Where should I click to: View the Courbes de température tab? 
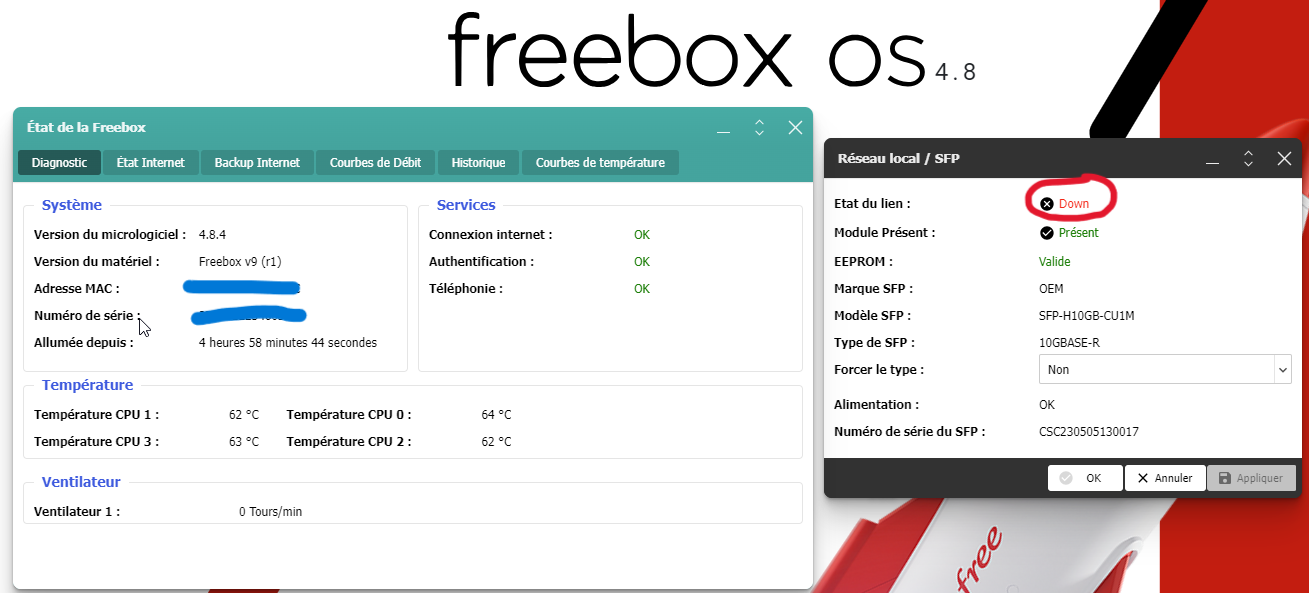[600, 162]
